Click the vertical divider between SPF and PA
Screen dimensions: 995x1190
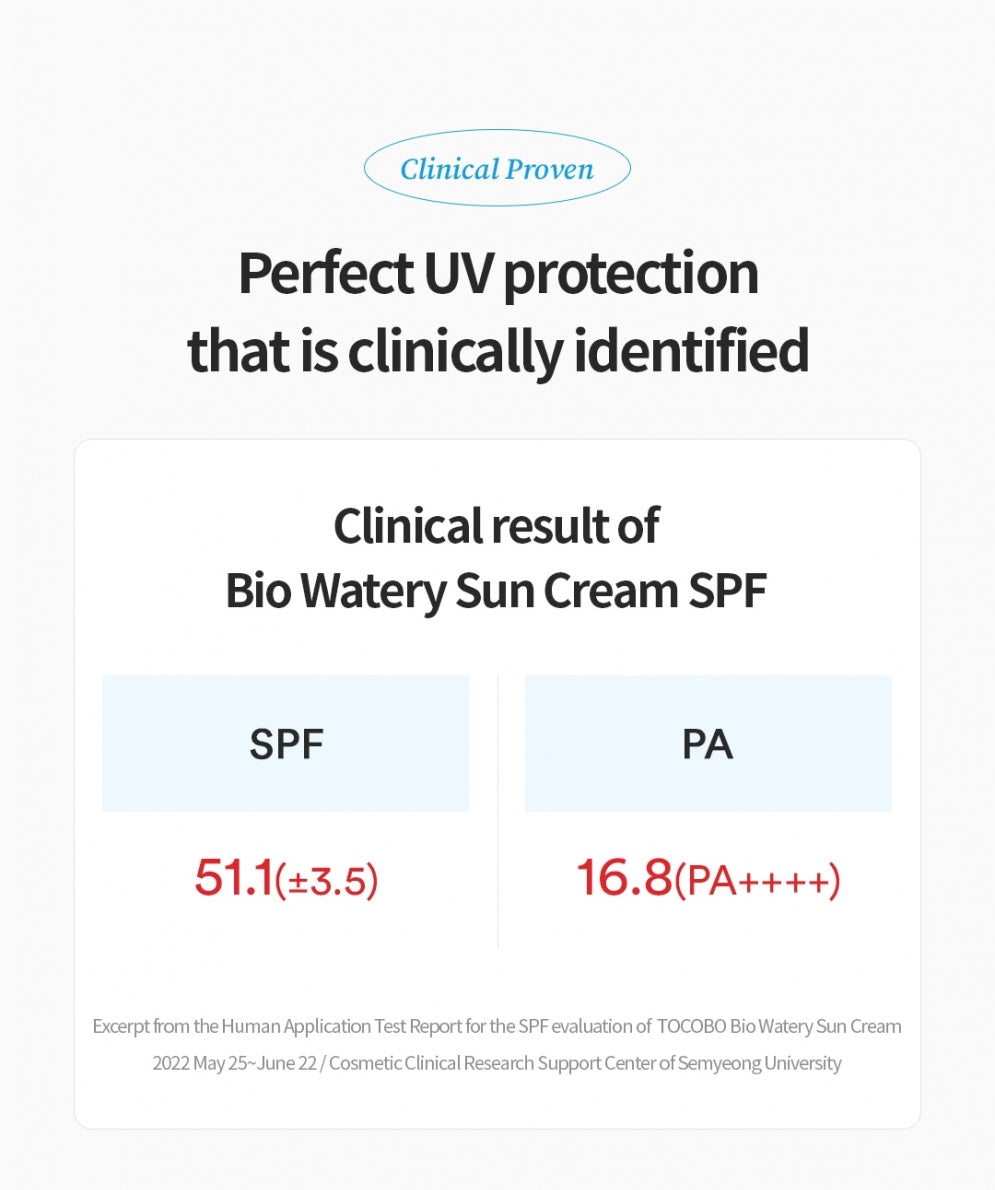tap(498, 810)
